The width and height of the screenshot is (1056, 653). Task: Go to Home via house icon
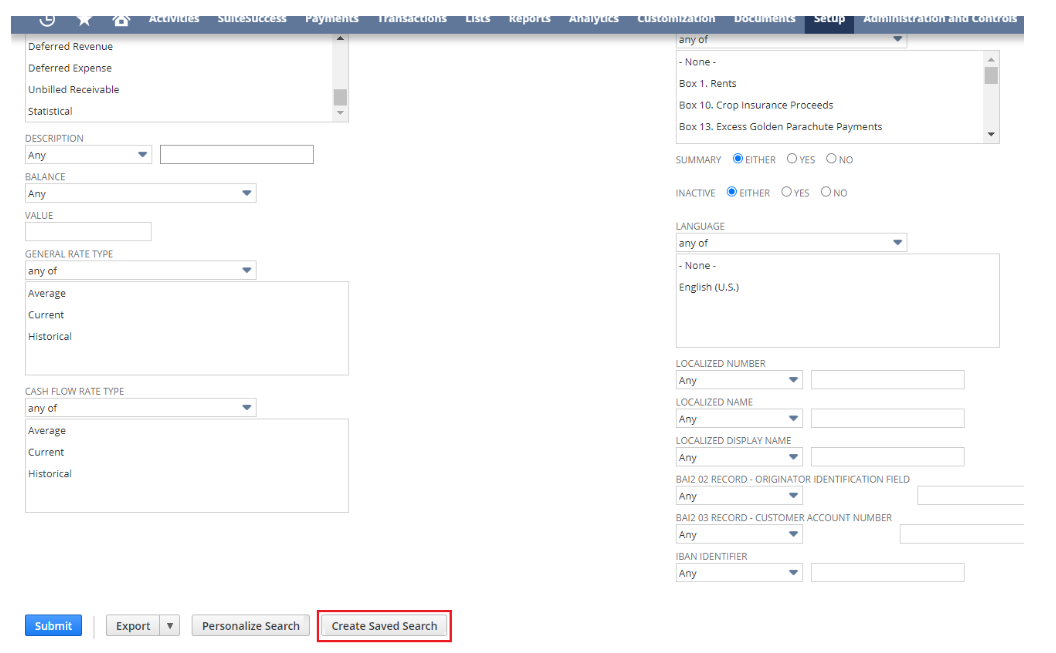(121, 20)
